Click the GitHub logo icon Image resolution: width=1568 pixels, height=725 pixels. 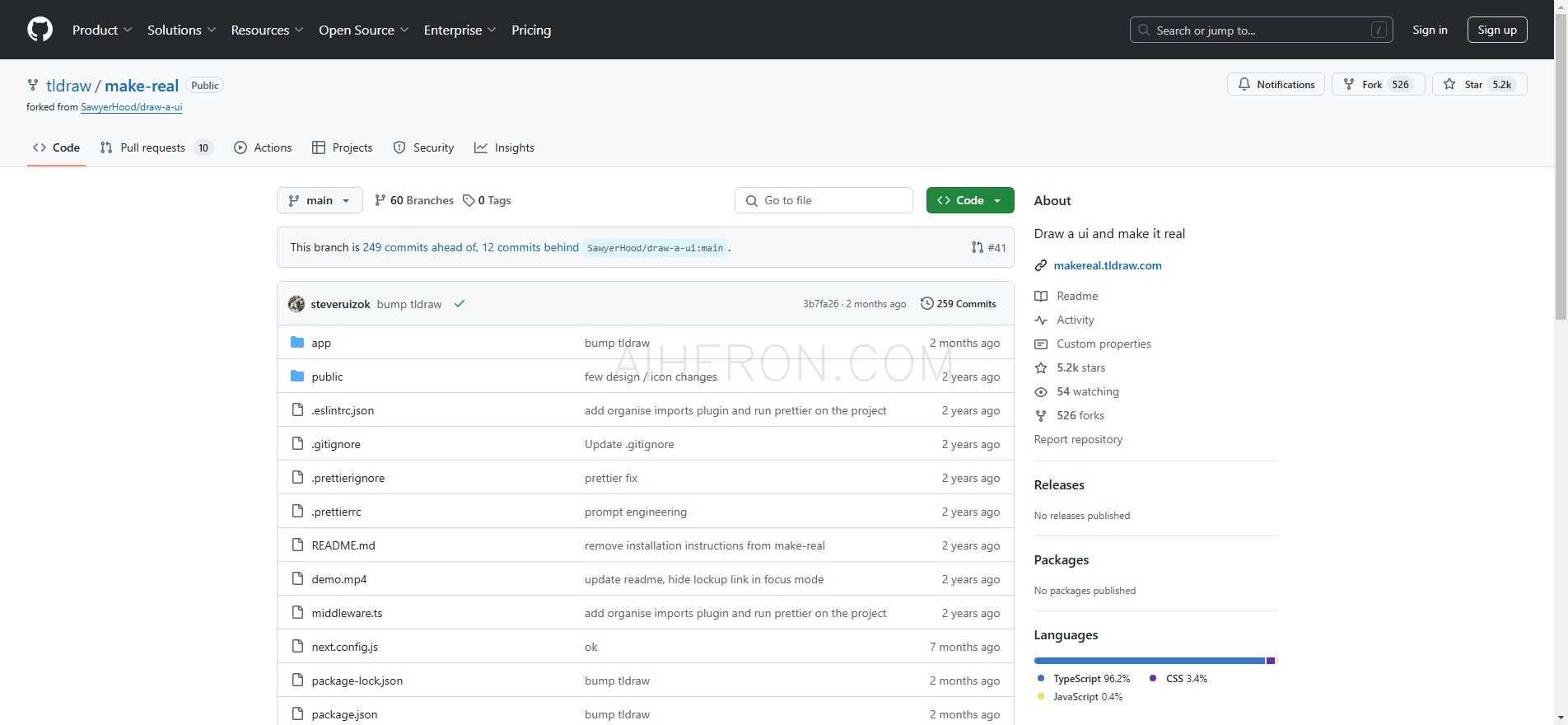point(40,30)
